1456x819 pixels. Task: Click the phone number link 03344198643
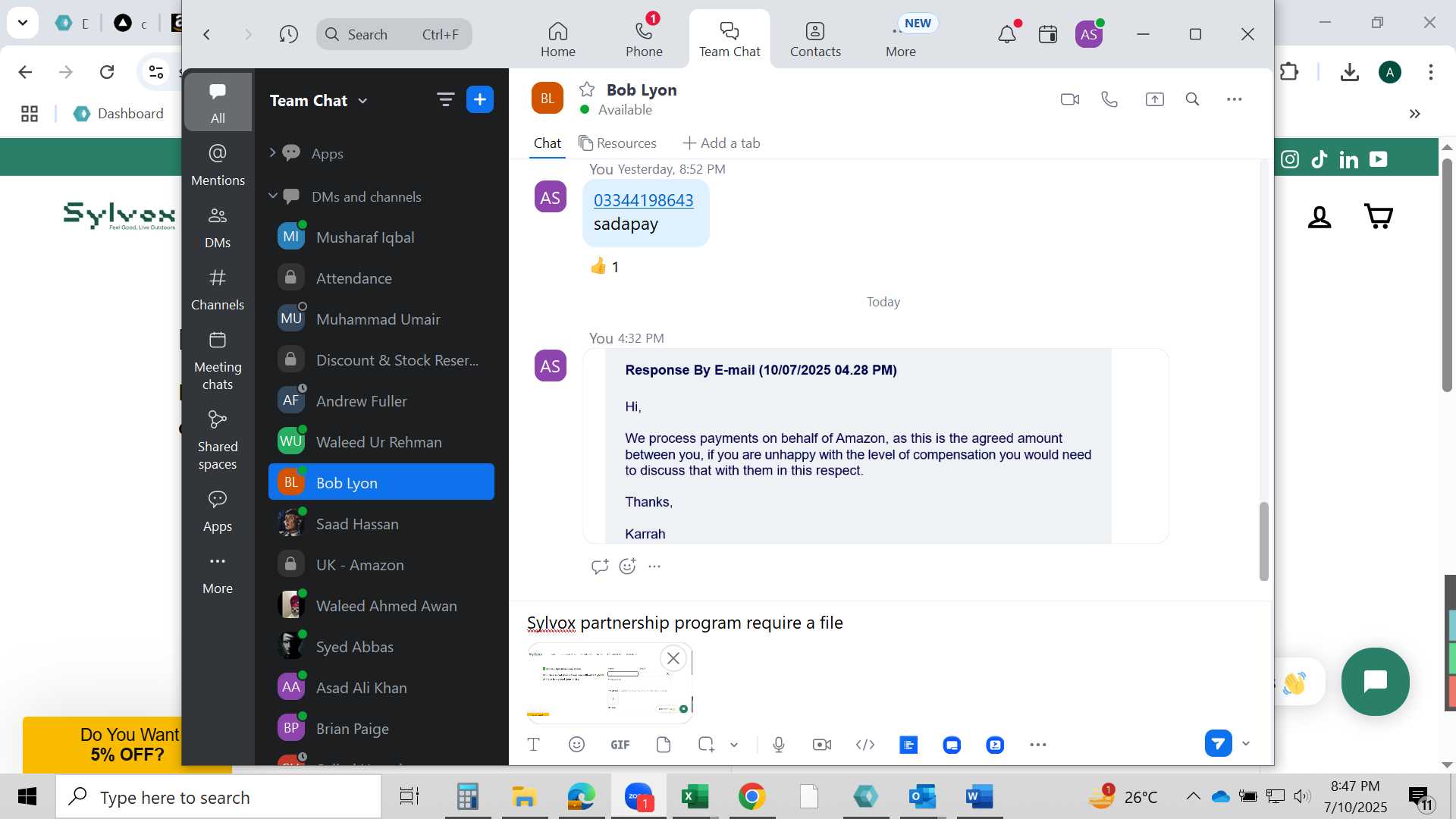point(643,200)
